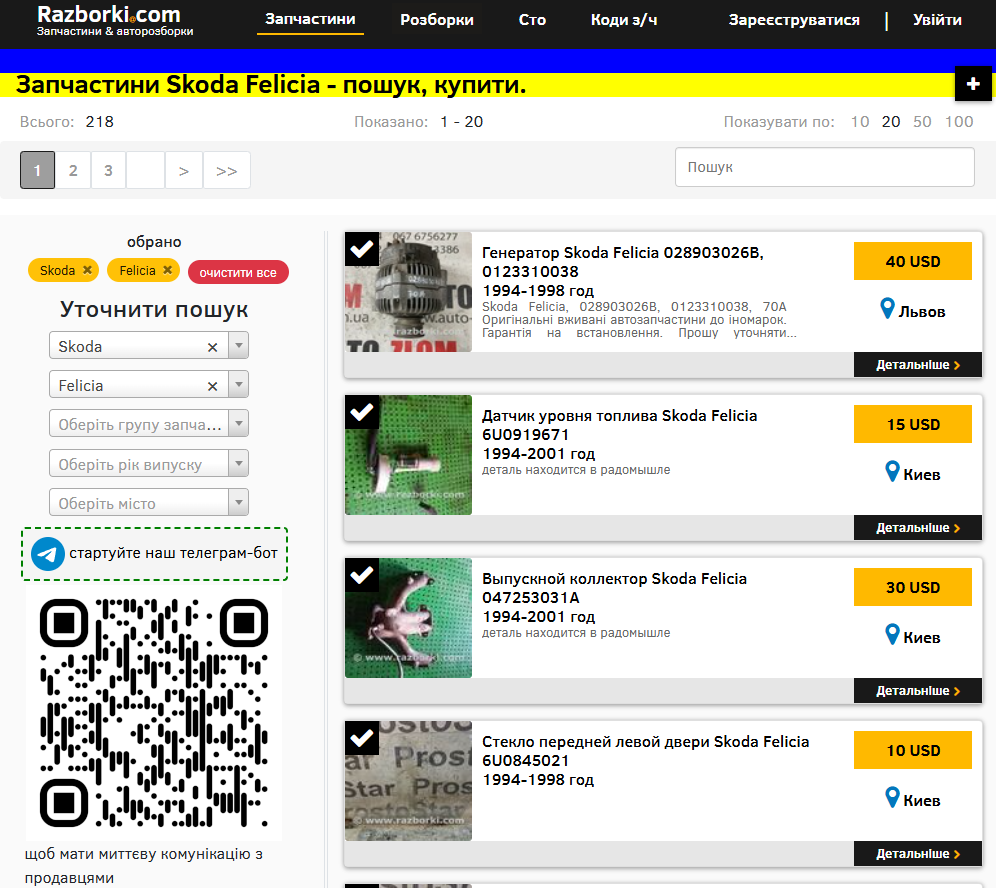The width and height of the screenshot is (996, 888).
Task: Click location pin on fuel level sensor listing
Action: tap(892, 471)
